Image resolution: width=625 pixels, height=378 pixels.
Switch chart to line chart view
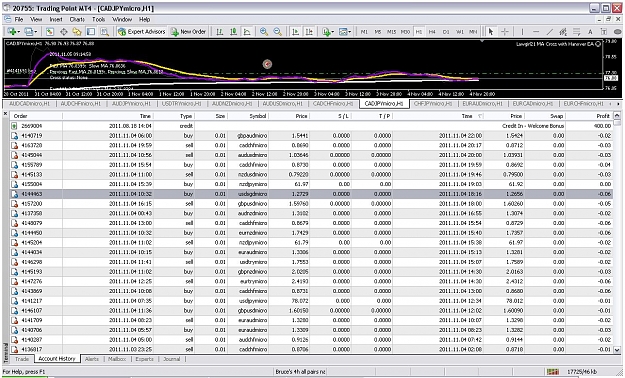click(x=247, y=32)
